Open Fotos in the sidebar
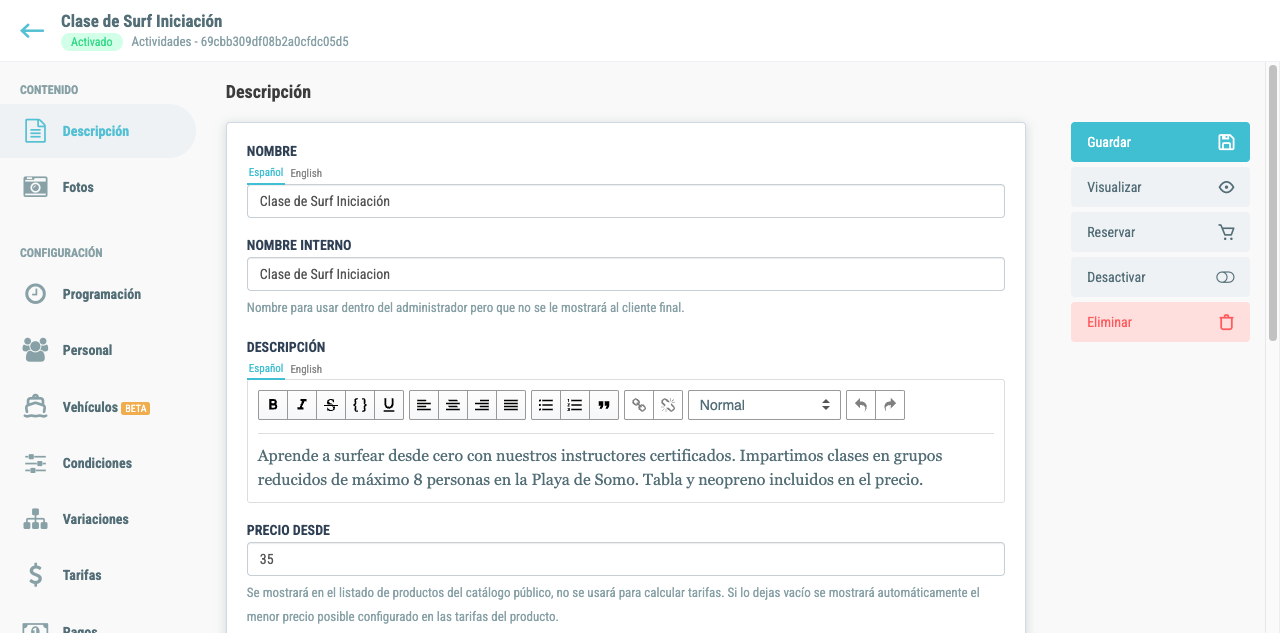 point(98,187)
